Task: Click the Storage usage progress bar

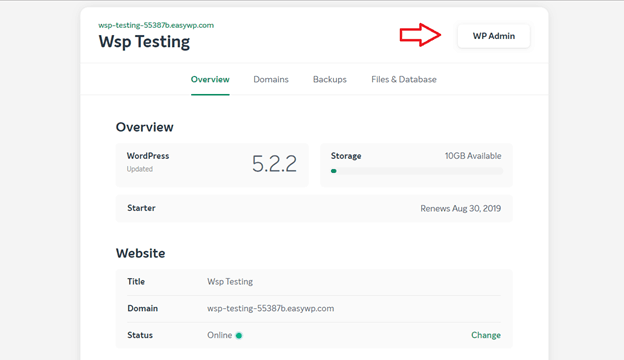Action: click(417, 171)
